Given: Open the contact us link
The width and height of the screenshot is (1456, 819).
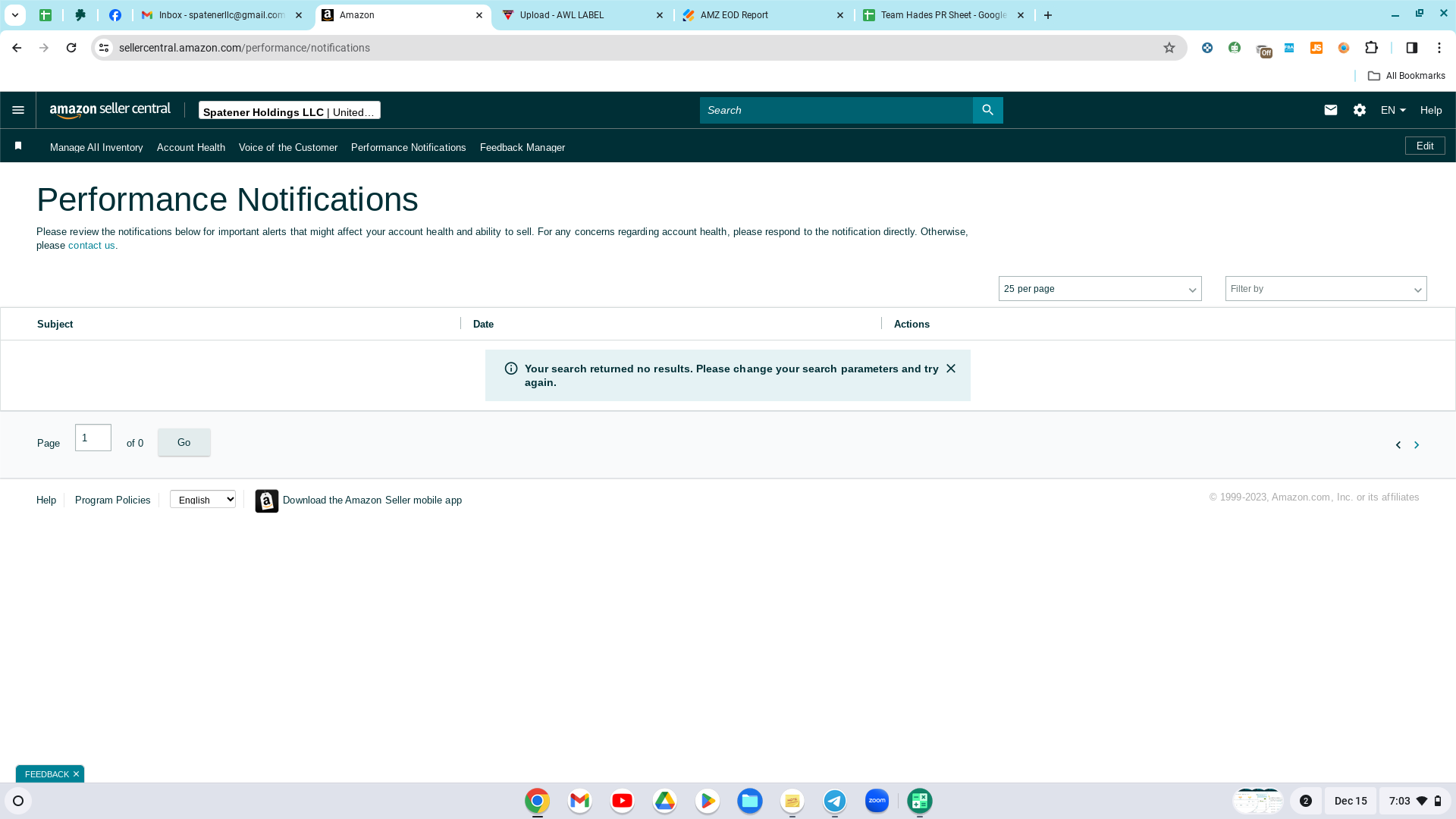Looking at the screenshot, I should pos(93,246).
